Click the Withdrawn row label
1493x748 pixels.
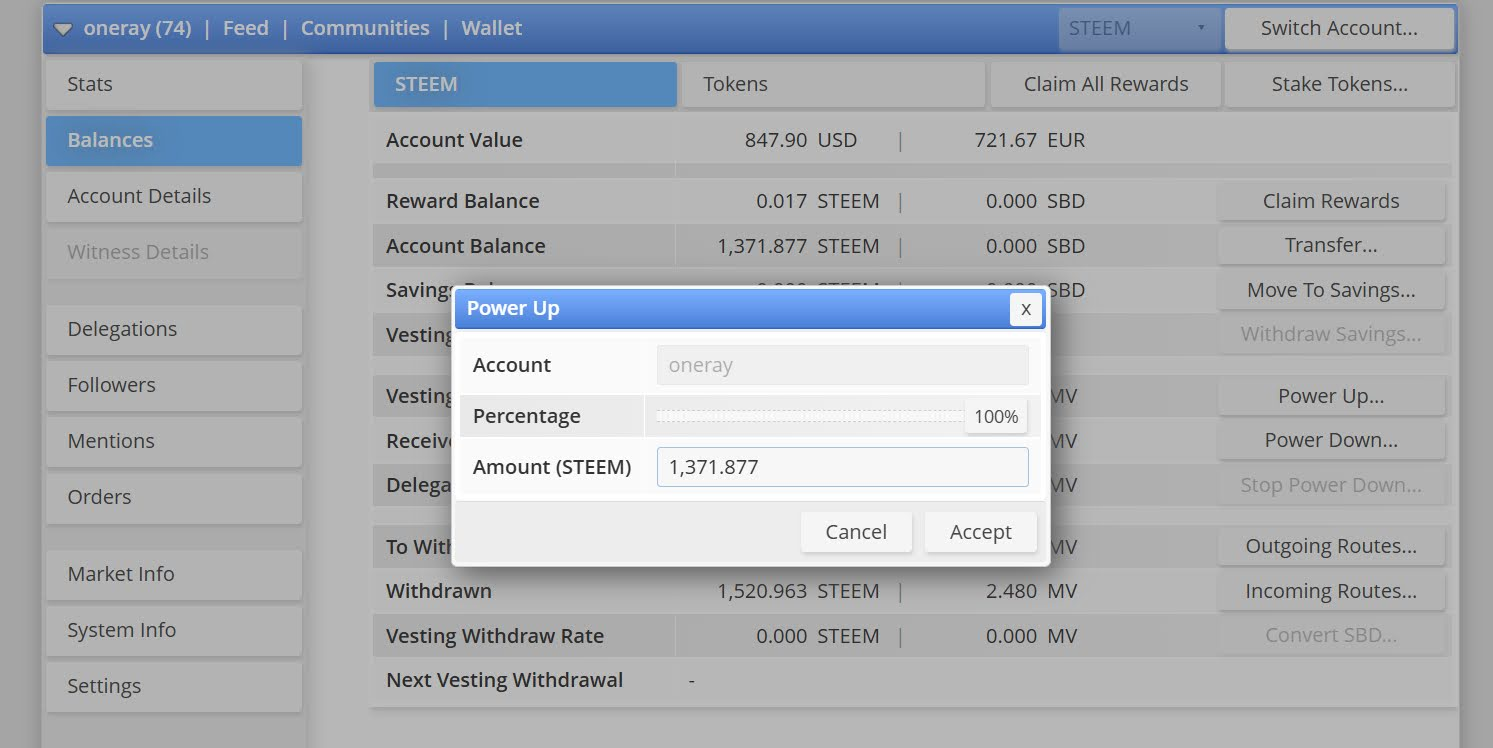point(439,591)
